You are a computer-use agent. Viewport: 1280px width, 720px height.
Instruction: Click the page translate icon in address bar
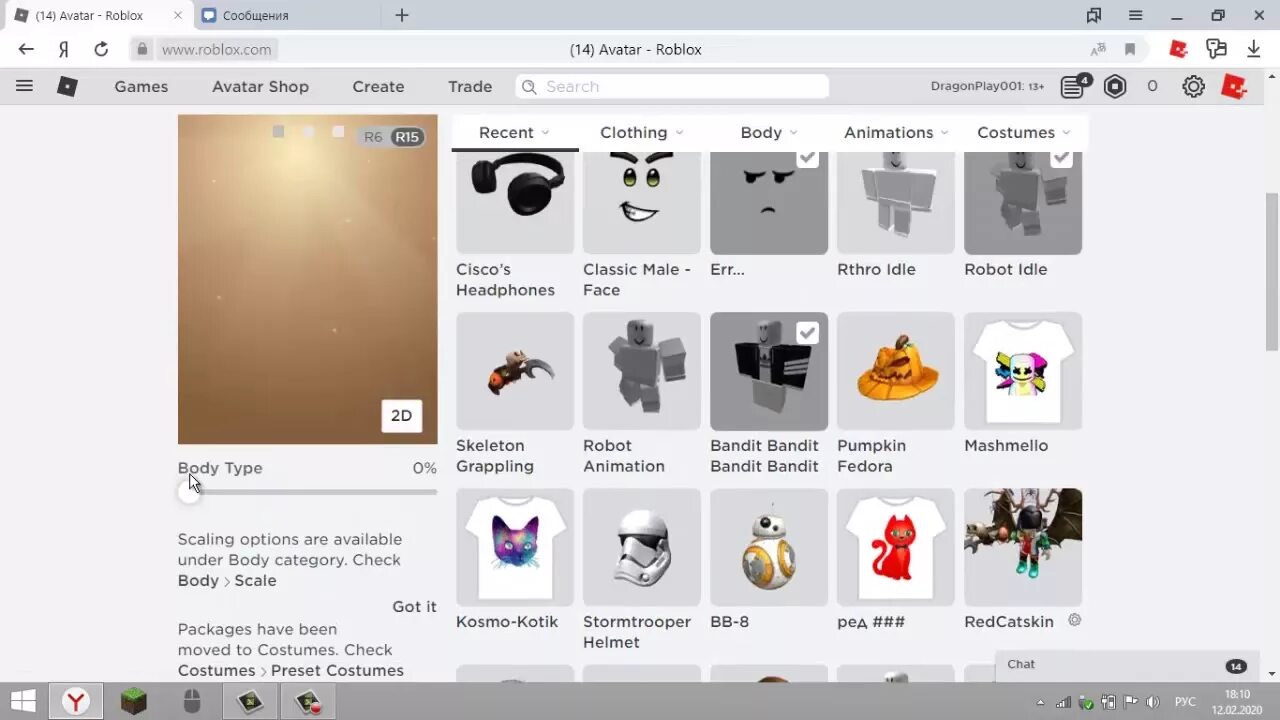click(1098, 49)
